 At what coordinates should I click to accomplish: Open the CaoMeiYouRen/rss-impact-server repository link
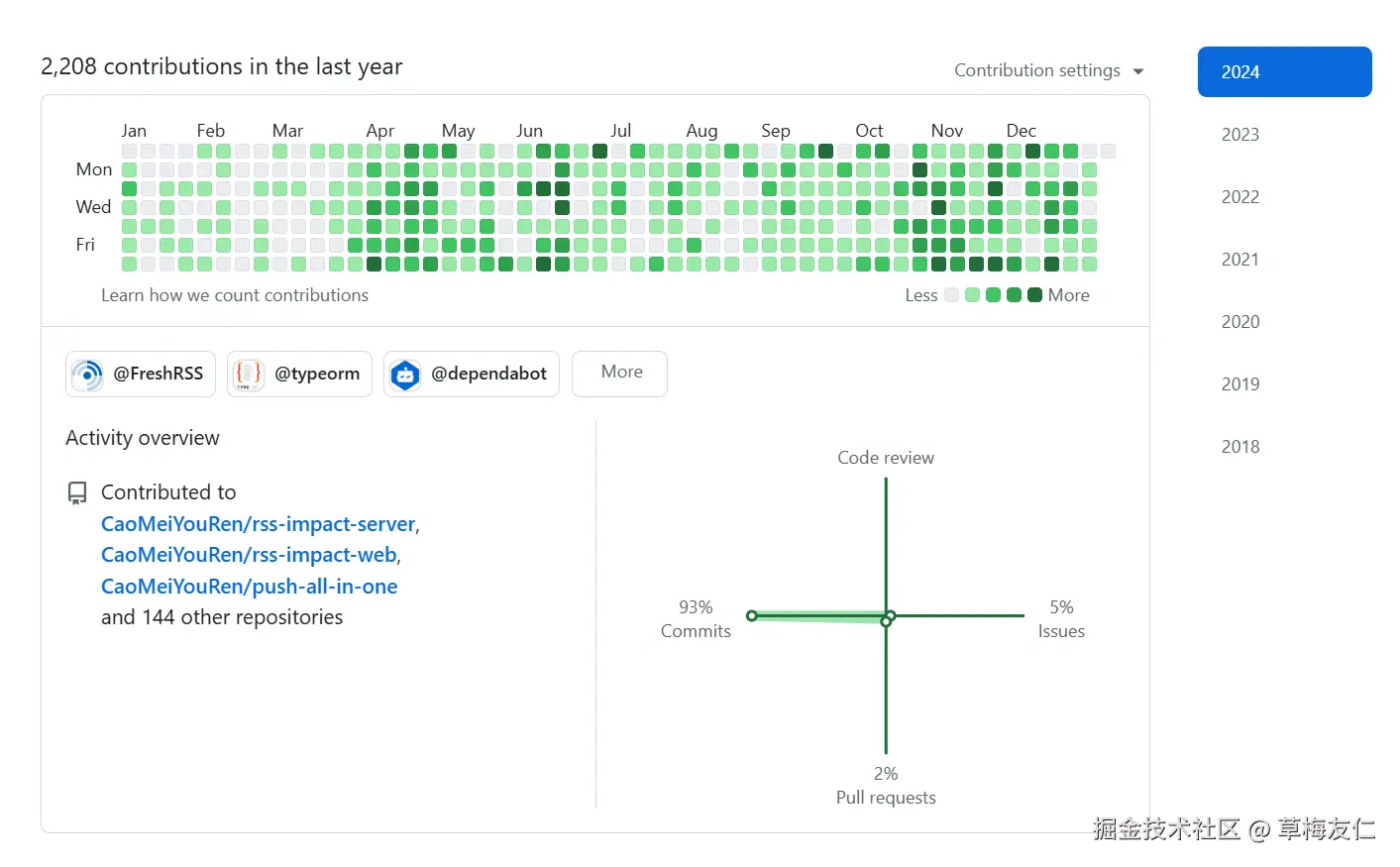tap(258, 524)
